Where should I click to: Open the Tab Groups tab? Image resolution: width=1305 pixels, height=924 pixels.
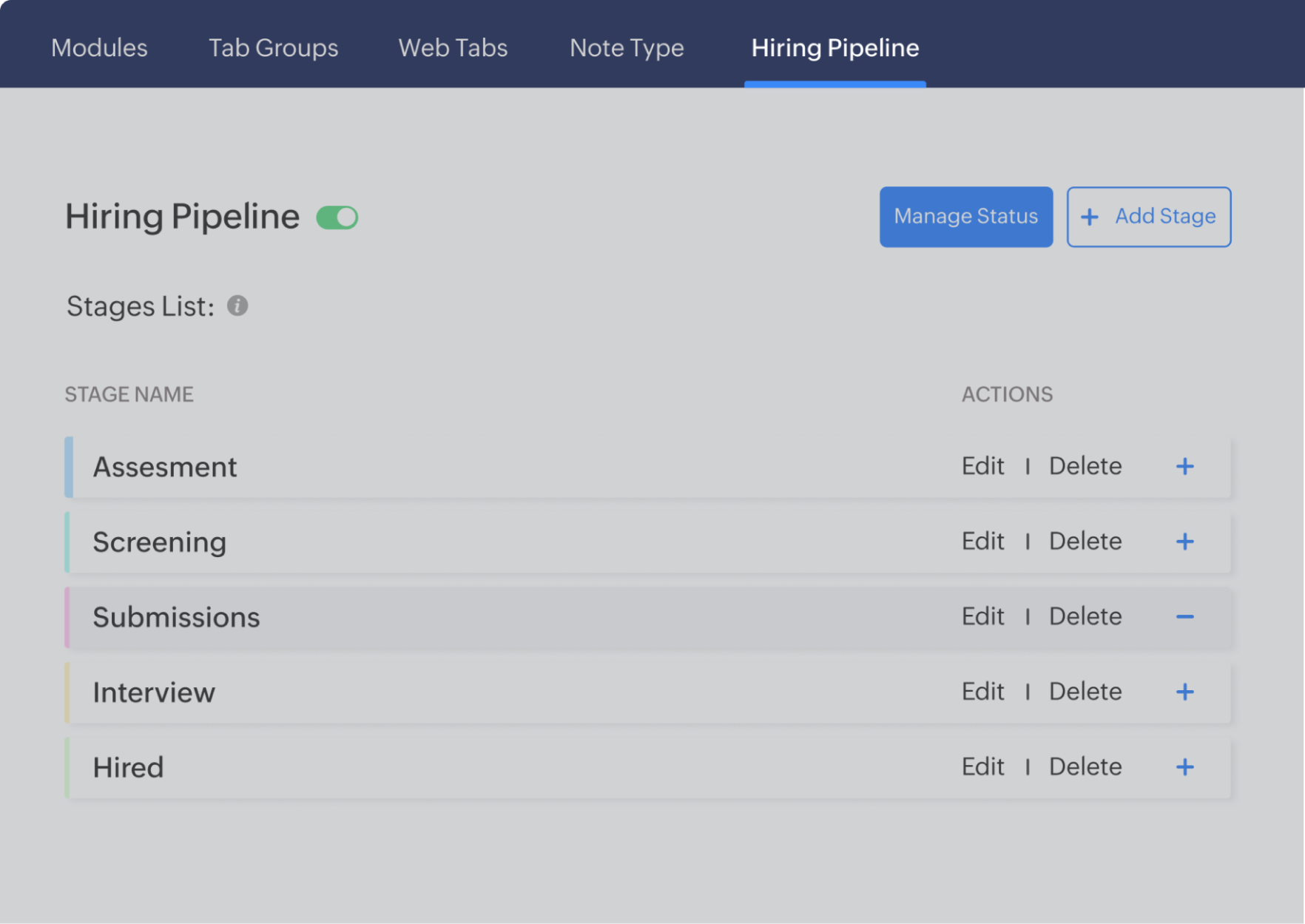(x=273, y=48)
